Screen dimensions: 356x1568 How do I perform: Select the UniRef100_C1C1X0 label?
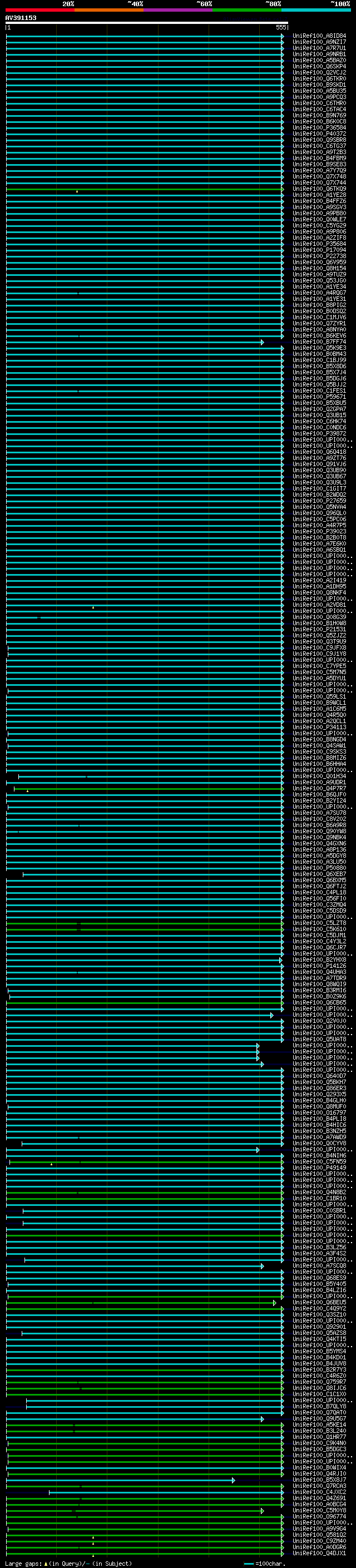[x=319, y=1394]
